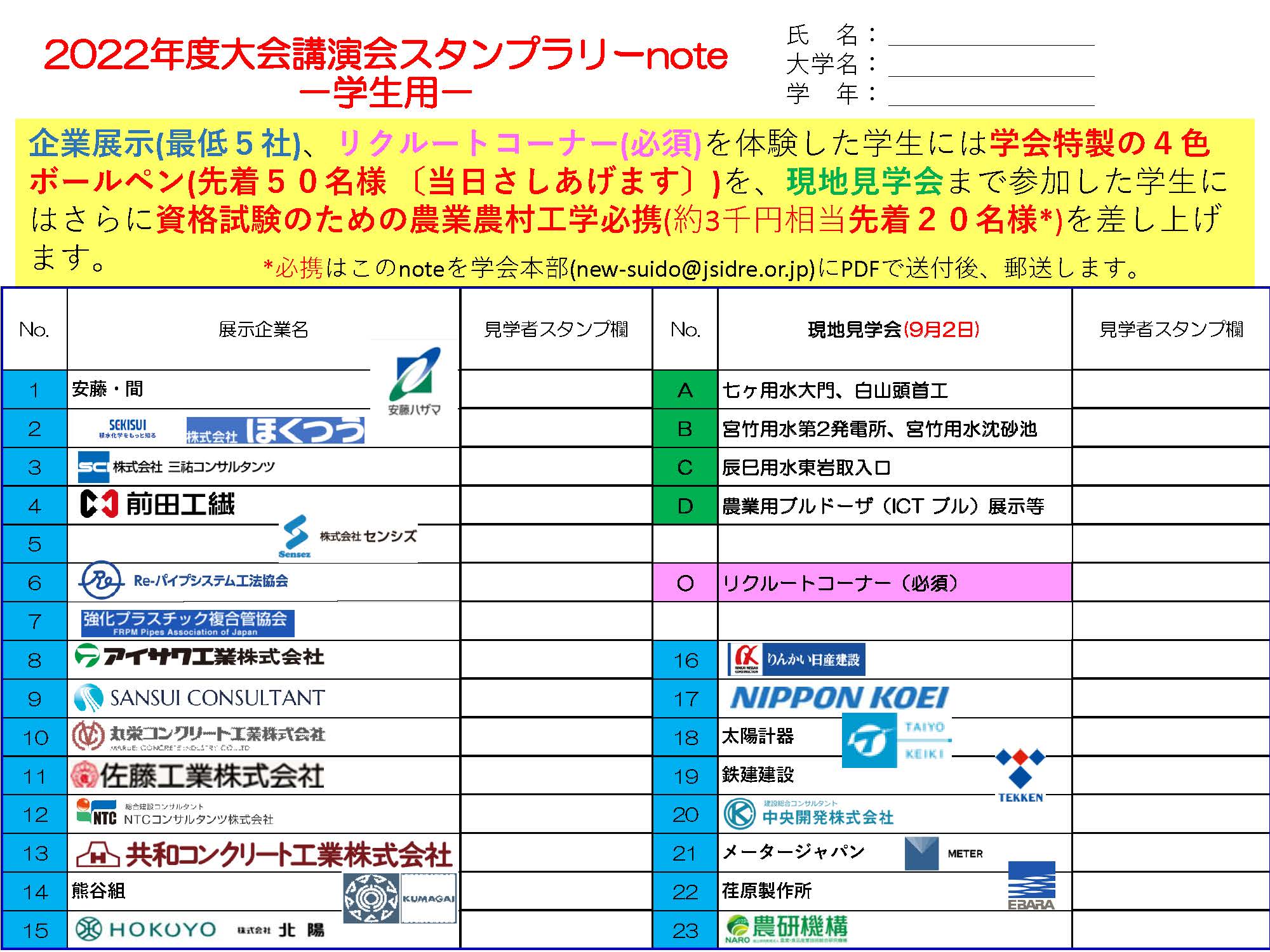Click the NARO 農研機構 logo
This screenshot has width=1270, height=952.
787,929
